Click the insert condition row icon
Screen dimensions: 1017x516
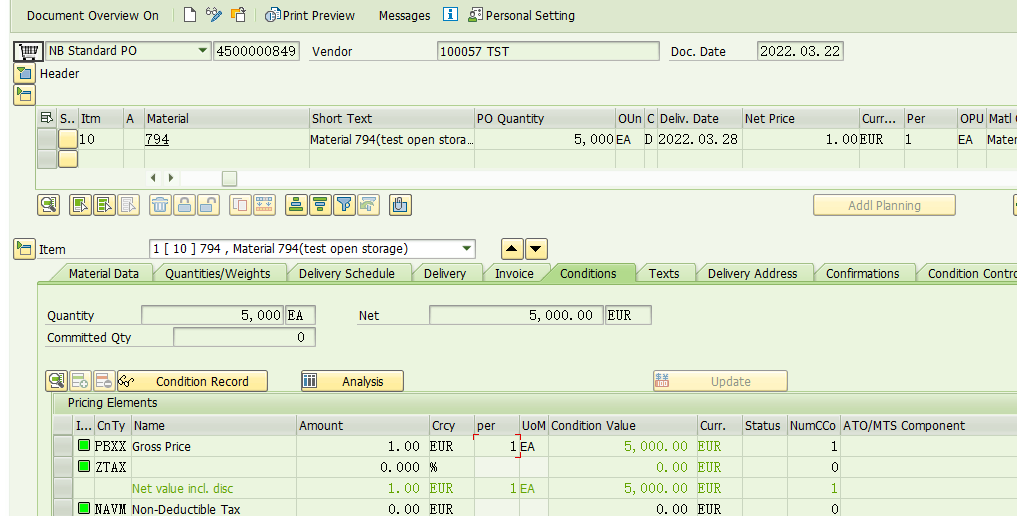tap(80, 381)
